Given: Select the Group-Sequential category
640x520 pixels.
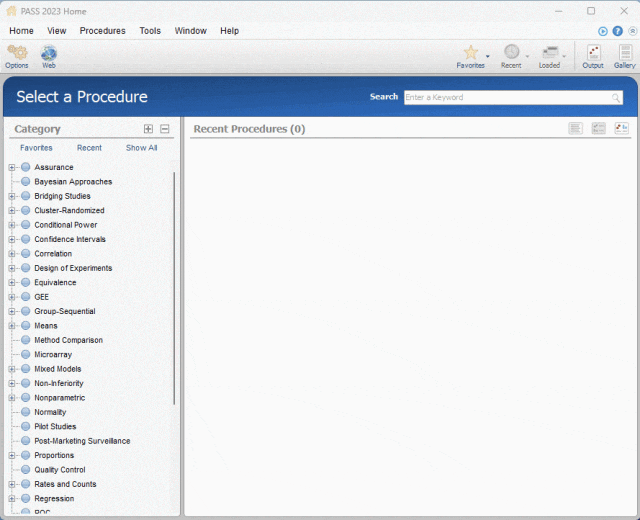Looking at the screenshot, I should (x=65, y=311).
